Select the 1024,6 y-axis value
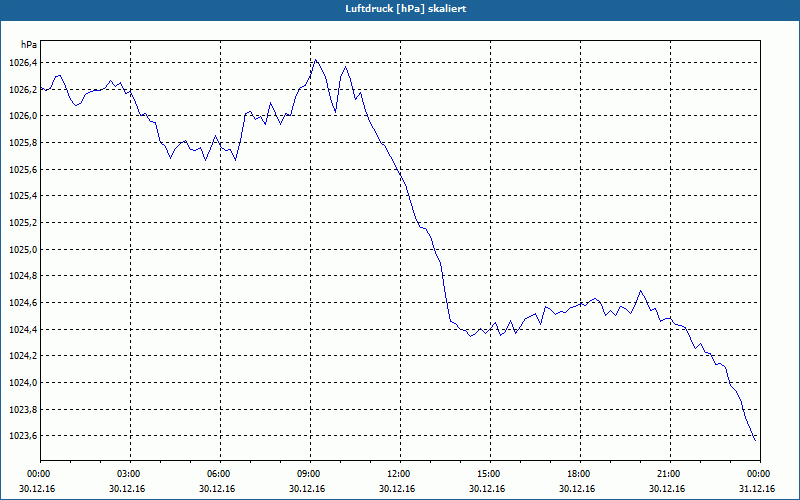Screen dimensions: 800x500 [23, 303]
